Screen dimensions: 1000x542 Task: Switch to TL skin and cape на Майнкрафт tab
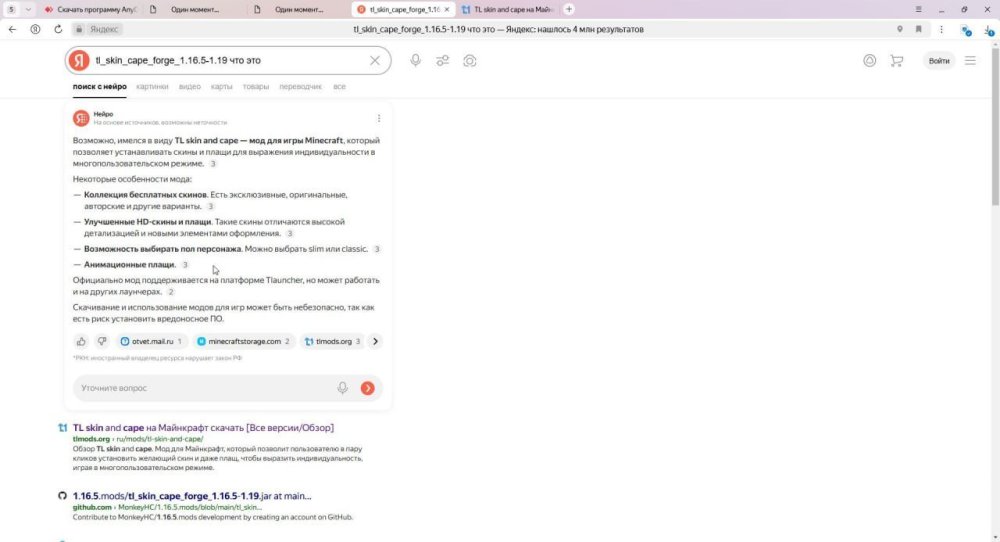click(x=508, y=10)
